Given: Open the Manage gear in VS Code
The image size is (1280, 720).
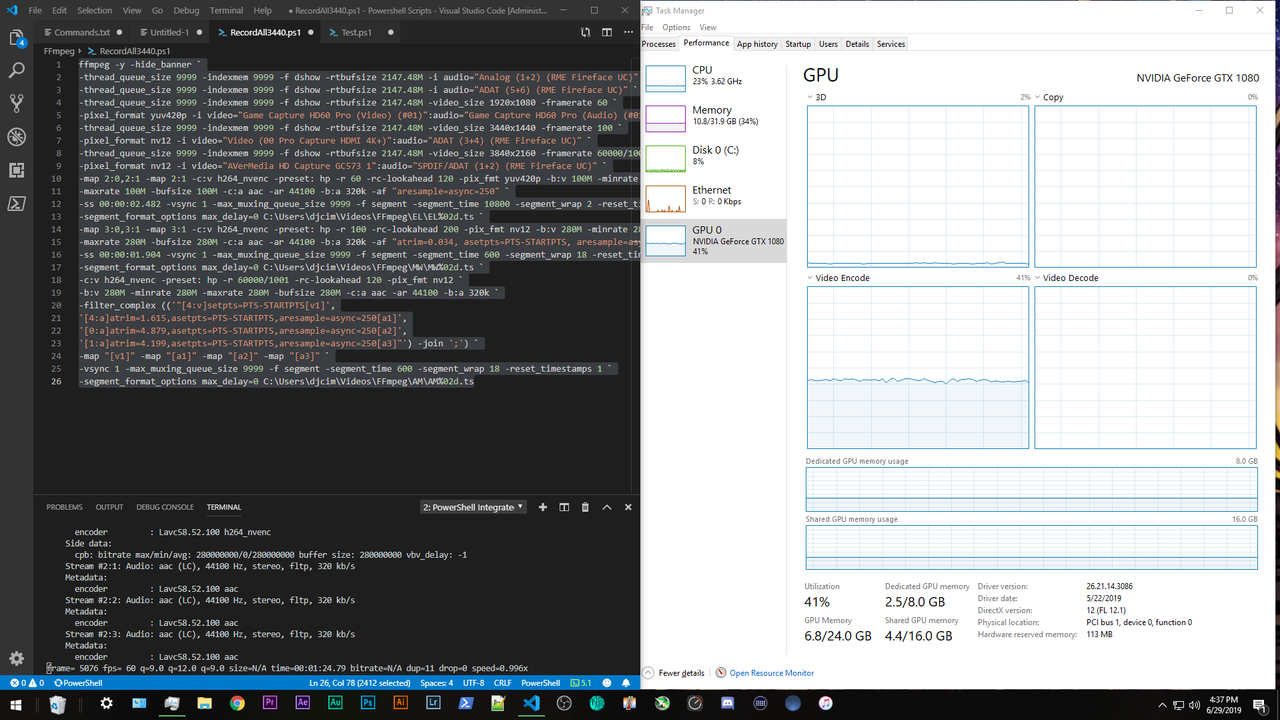Looking at the screenshot, I should [x=16, y=659].
